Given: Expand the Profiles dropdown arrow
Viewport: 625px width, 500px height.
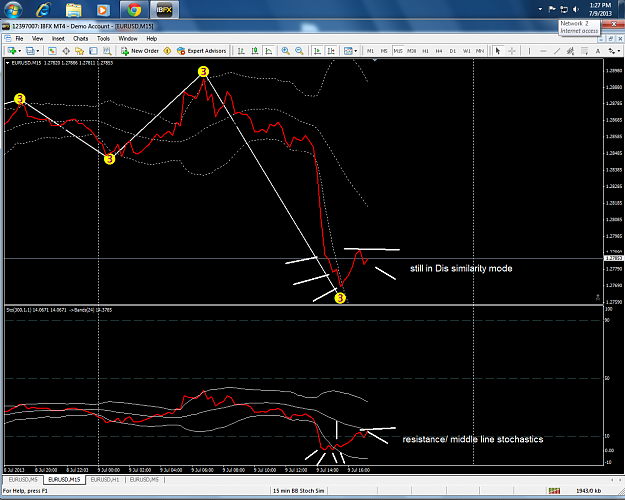Looking at the screenshot, I should (x=38, y=51).
